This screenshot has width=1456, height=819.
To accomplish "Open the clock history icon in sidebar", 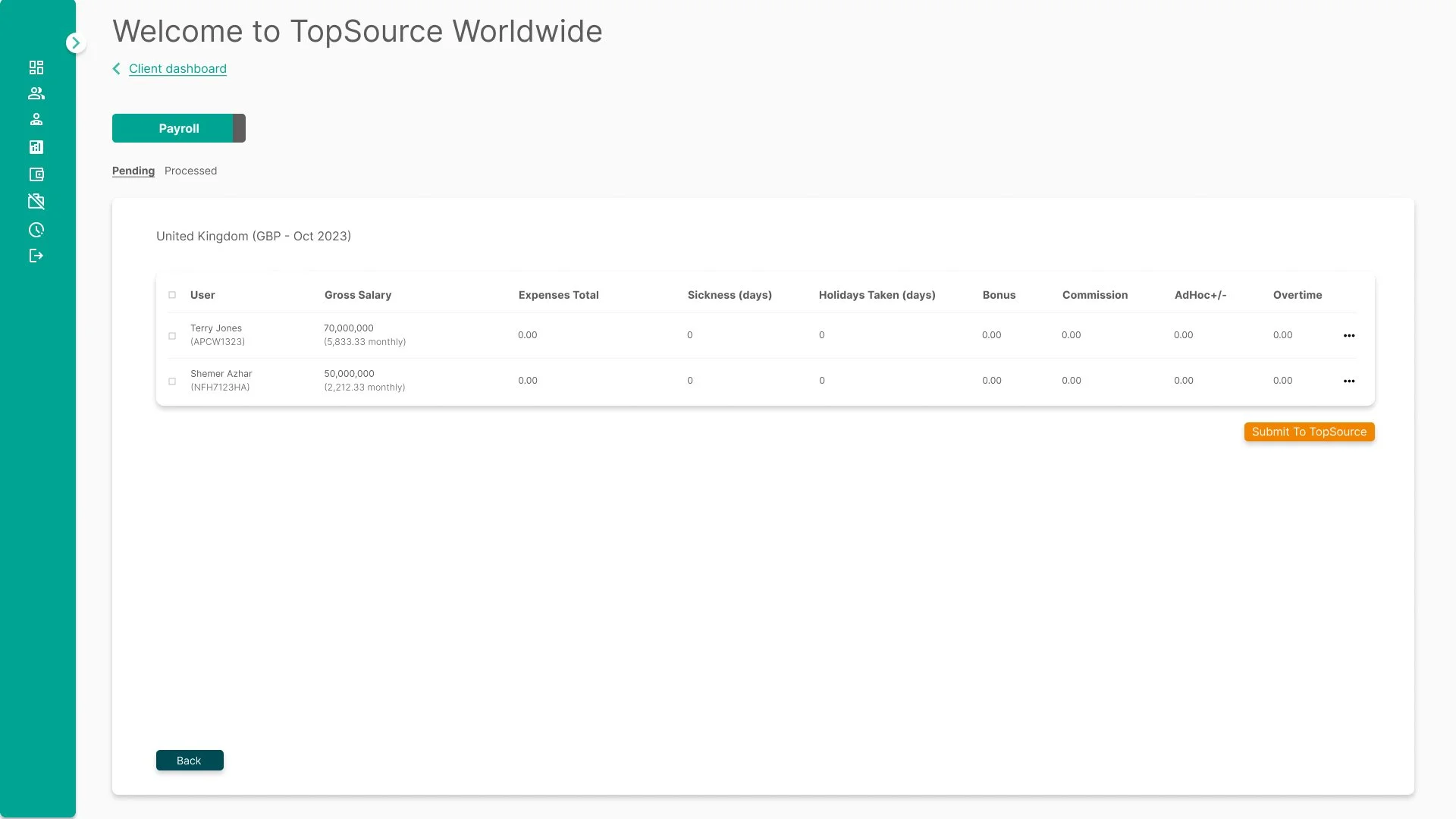I will tap(36, 230).
